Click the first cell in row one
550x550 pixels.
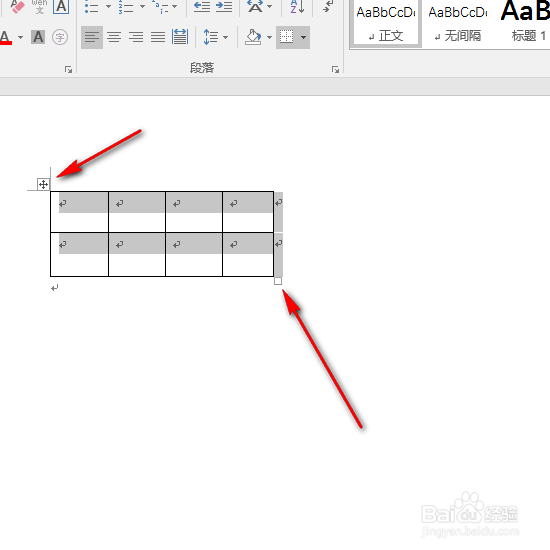(x=79, y=212)
